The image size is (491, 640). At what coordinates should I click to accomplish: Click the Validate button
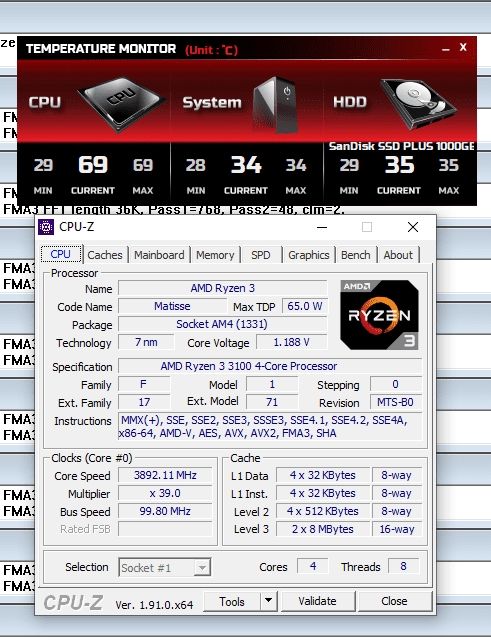[318, 601]
